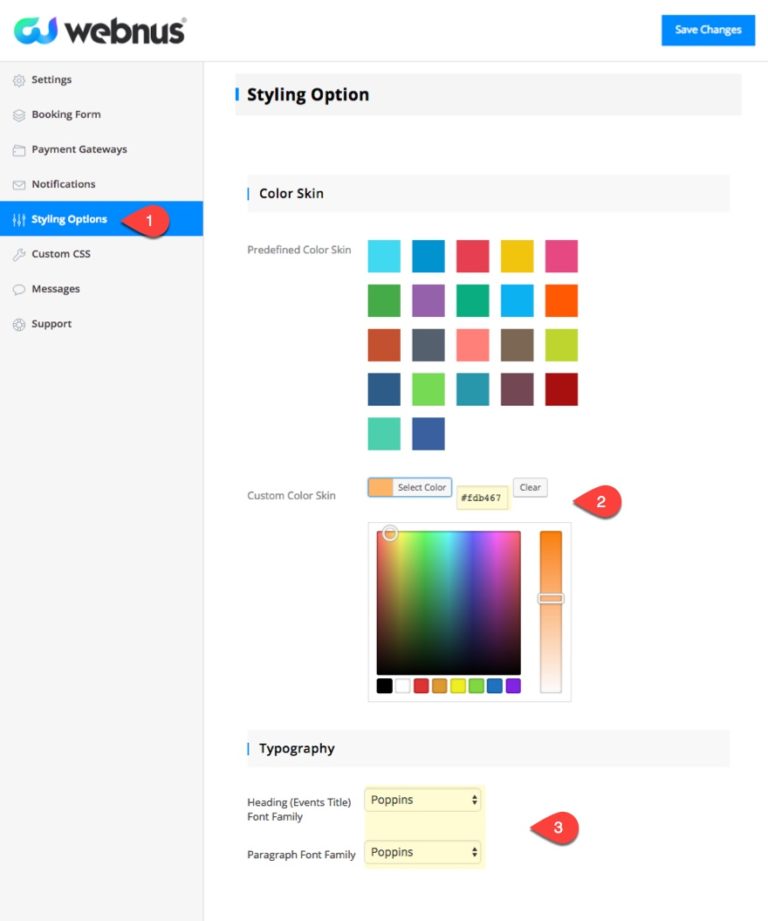
Task: Open the Paragraph Font Family dropdown
Action: click(423, 852)
